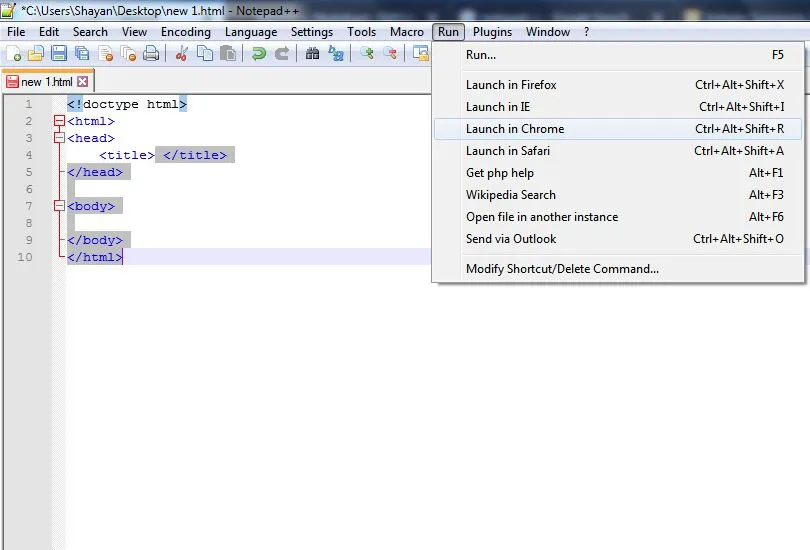Click the Print toolbar icon
810x550 pixels.
click(x=151, y=53)
